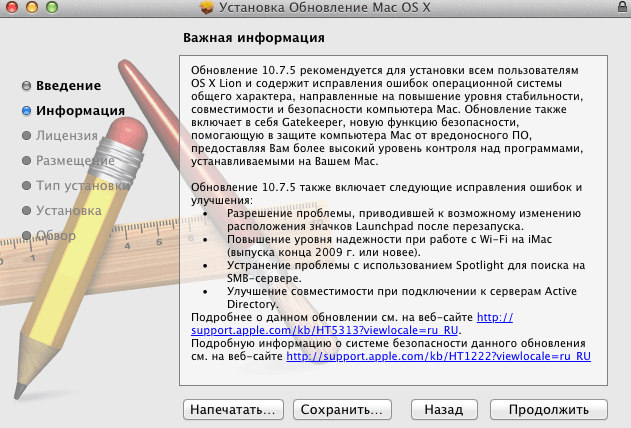
Task: Save the info via Сохранить… button
Action: 342,409
